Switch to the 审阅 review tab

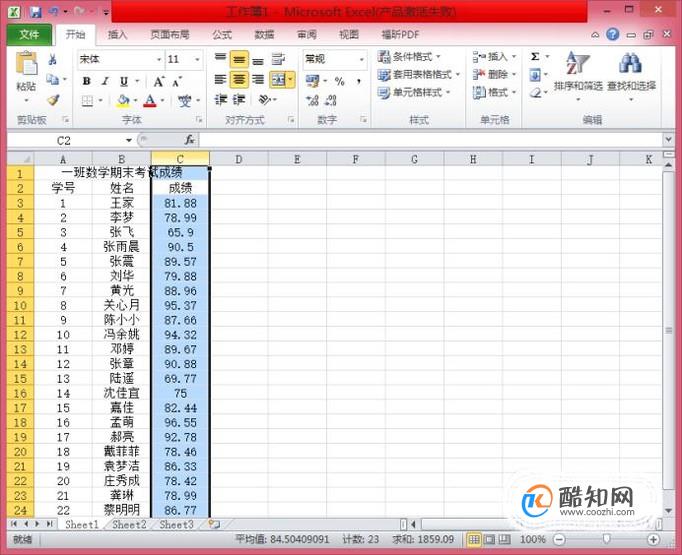pyautogui.click(x=307, y=35)
